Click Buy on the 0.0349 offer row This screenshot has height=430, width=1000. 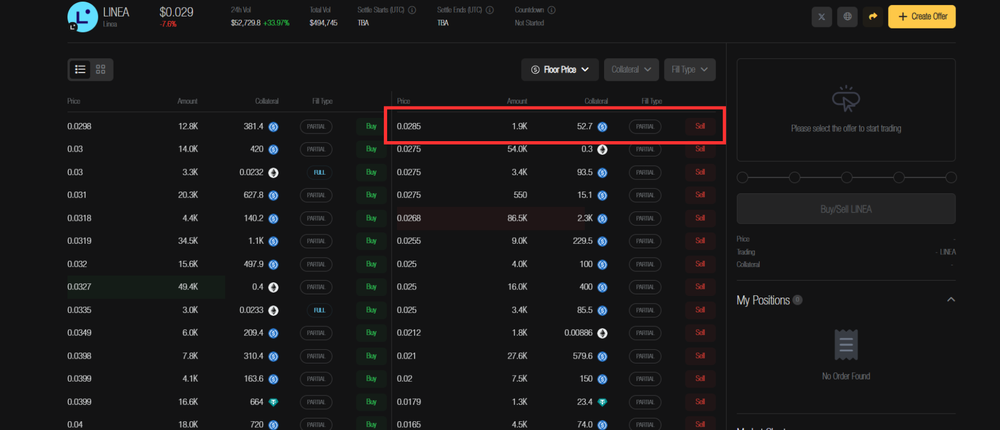pos(371,333)
